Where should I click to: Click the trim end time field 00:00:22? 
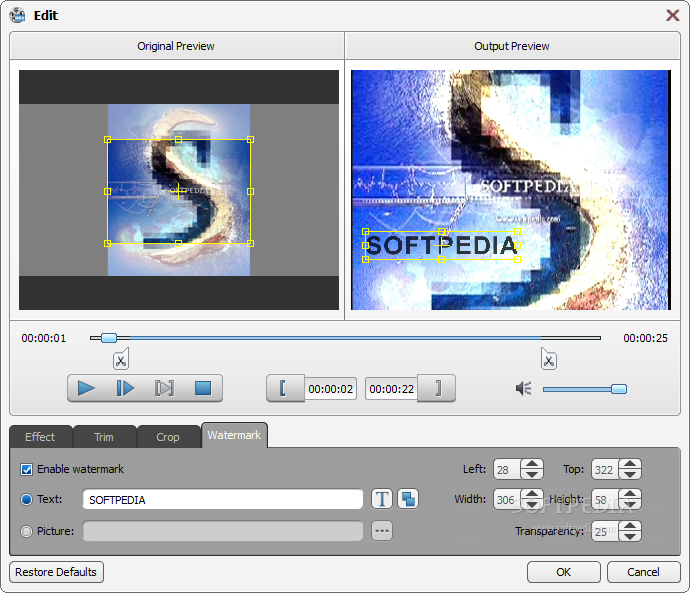[x=392, y=389]
